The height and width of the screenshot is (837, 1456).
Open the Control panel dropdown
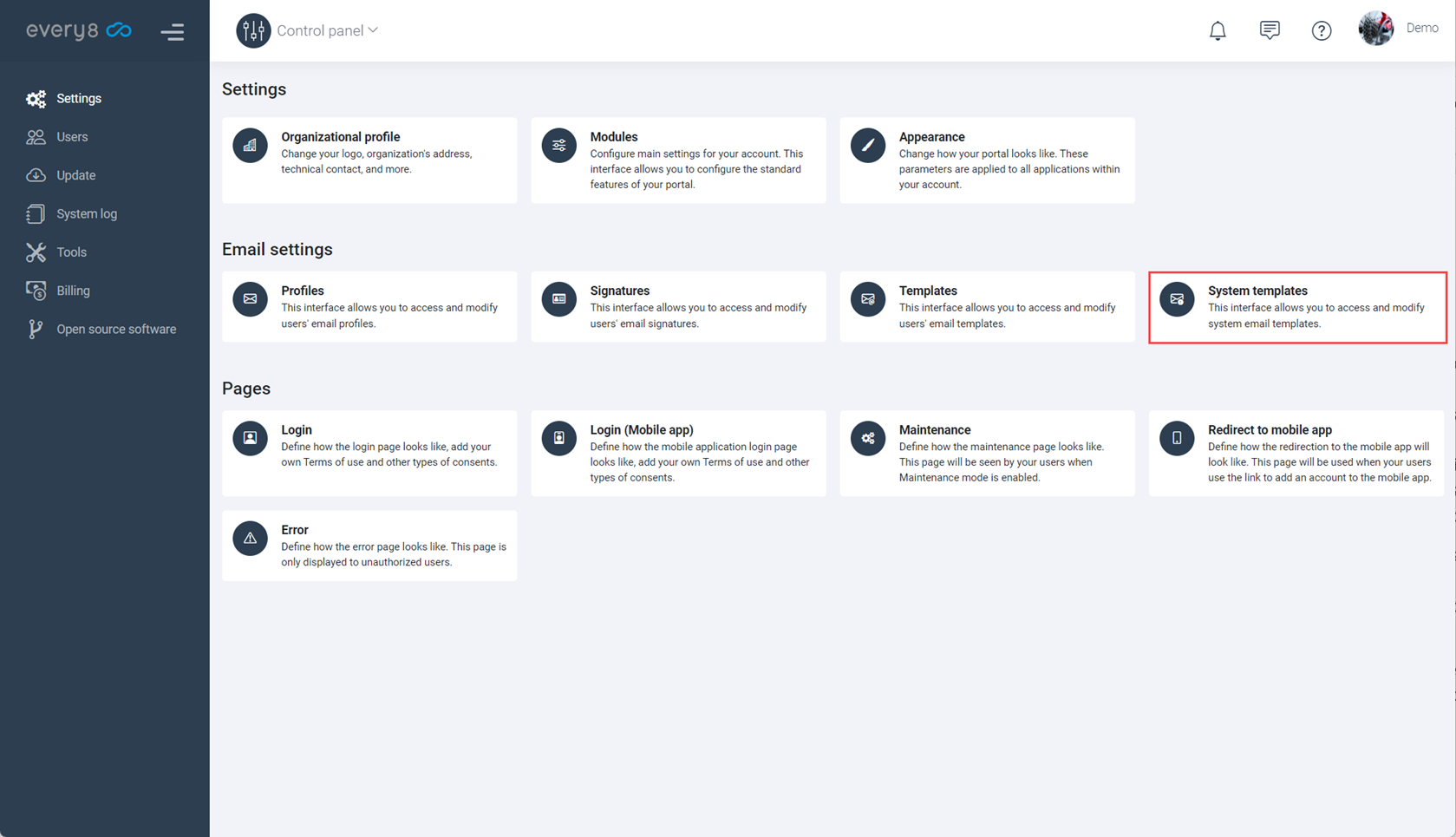[x=325, y=29]
